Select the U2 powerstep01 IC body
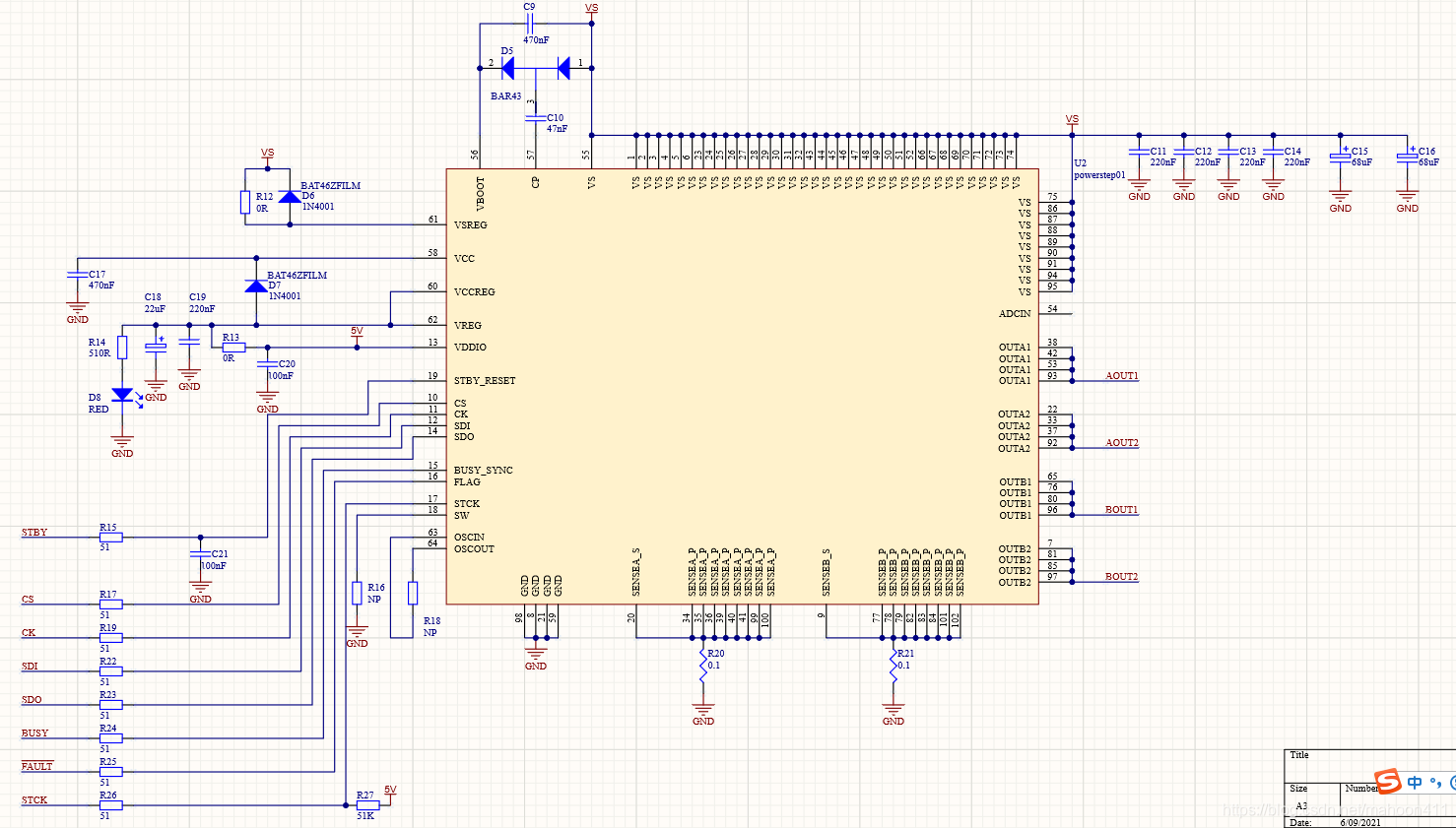 [742, 386]
